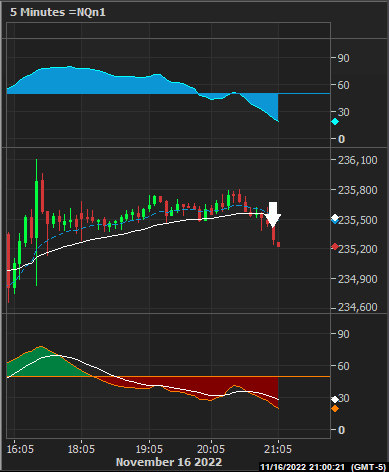The image size is (389, 472).
Task: Click the 90 label on the bottom indicator axis
Action: (344, 334)
